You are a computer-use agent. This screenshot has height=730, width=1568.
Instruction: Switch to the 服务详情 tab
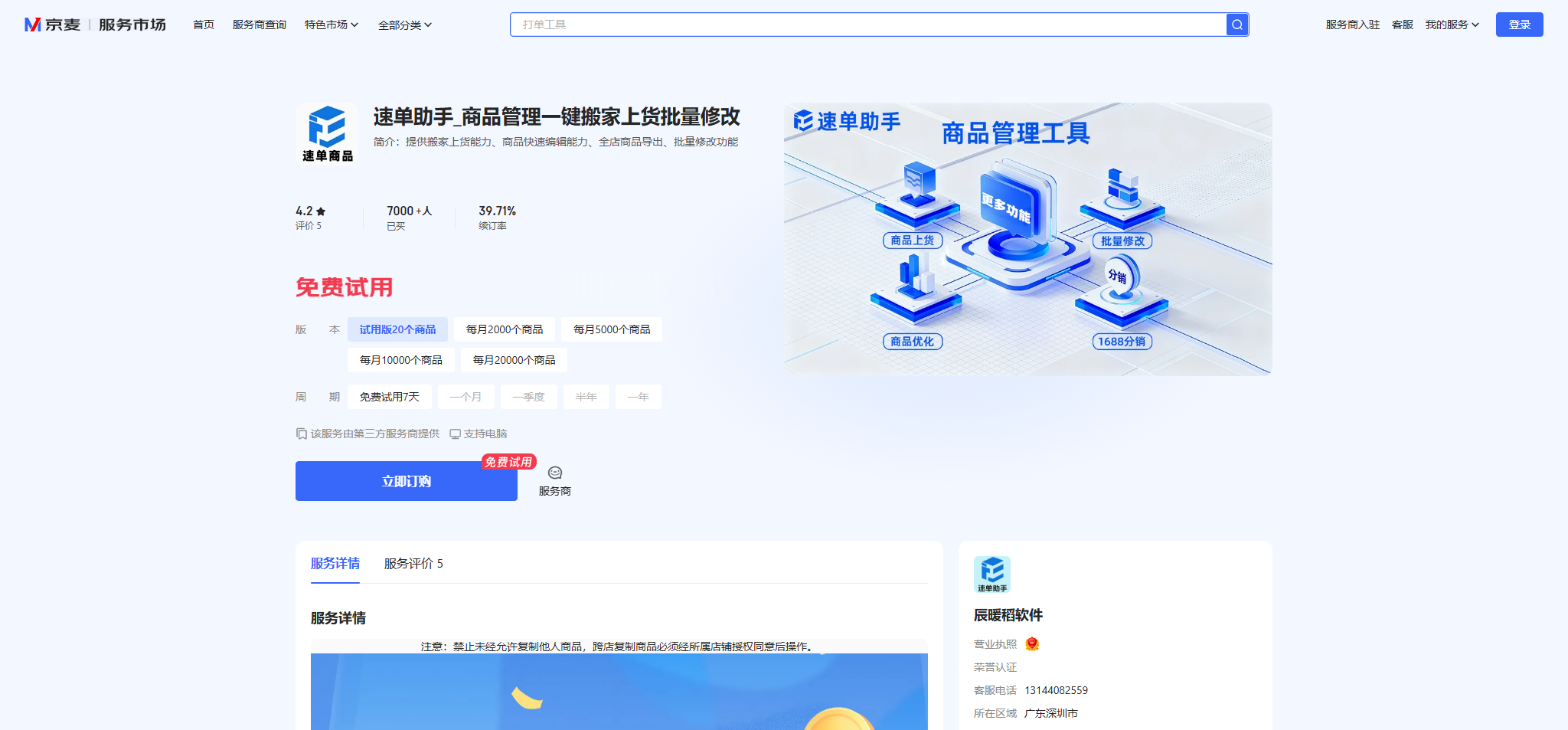tap(335, 564)
